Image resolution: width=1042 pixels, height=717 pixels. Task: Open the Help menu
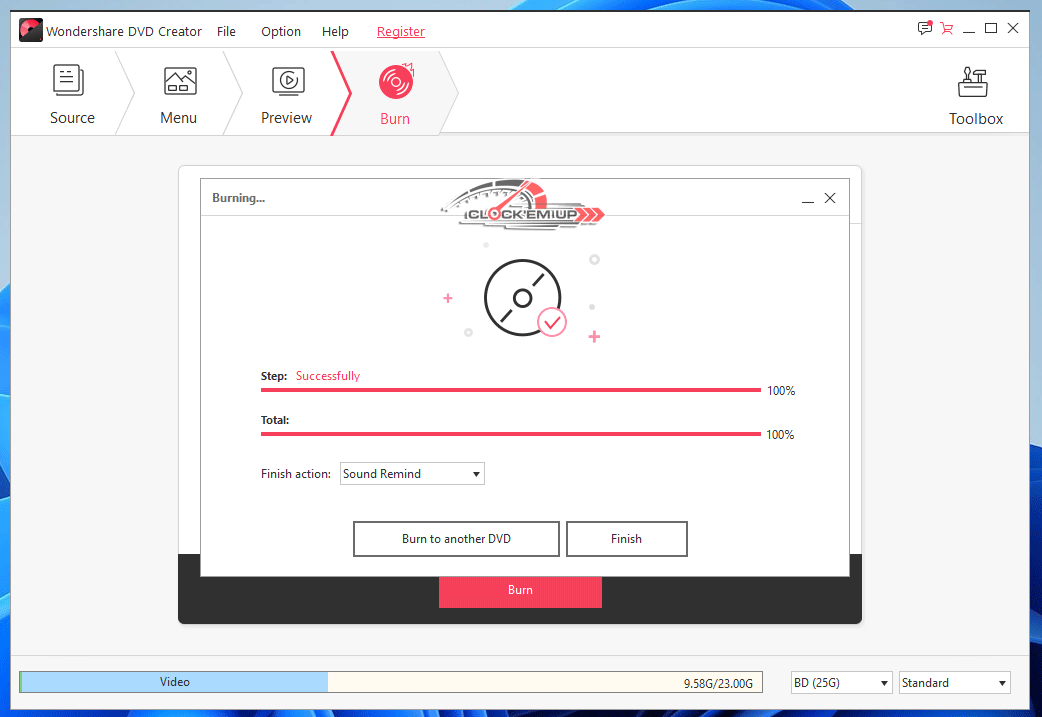pos(335,31)
